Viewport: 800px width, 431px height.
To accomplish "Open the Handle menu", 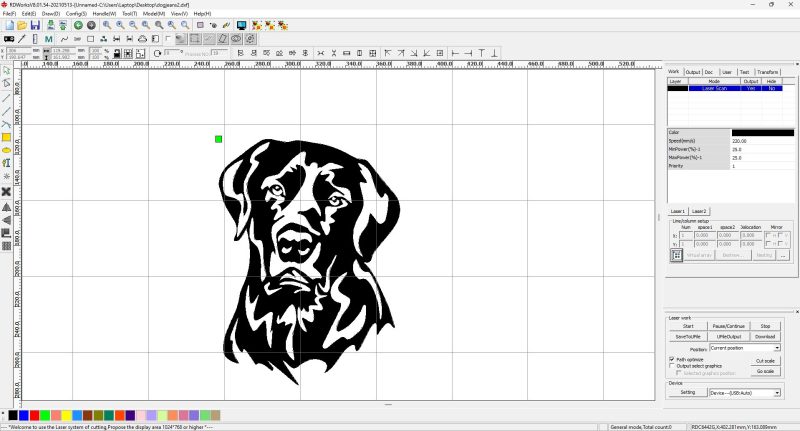I will click(x=102, y=13).
